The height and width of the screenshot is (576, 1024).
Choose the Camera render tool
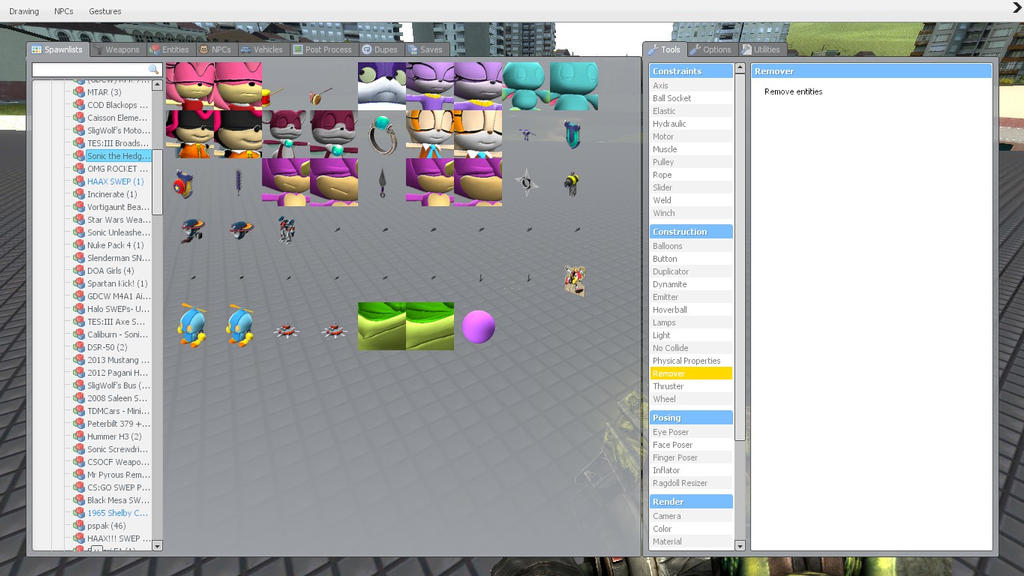point(691,516)
